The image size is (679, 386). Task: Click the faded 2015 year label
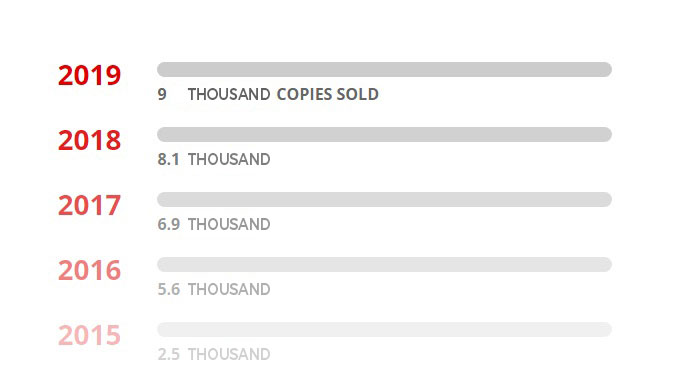(x=89, y=335)
